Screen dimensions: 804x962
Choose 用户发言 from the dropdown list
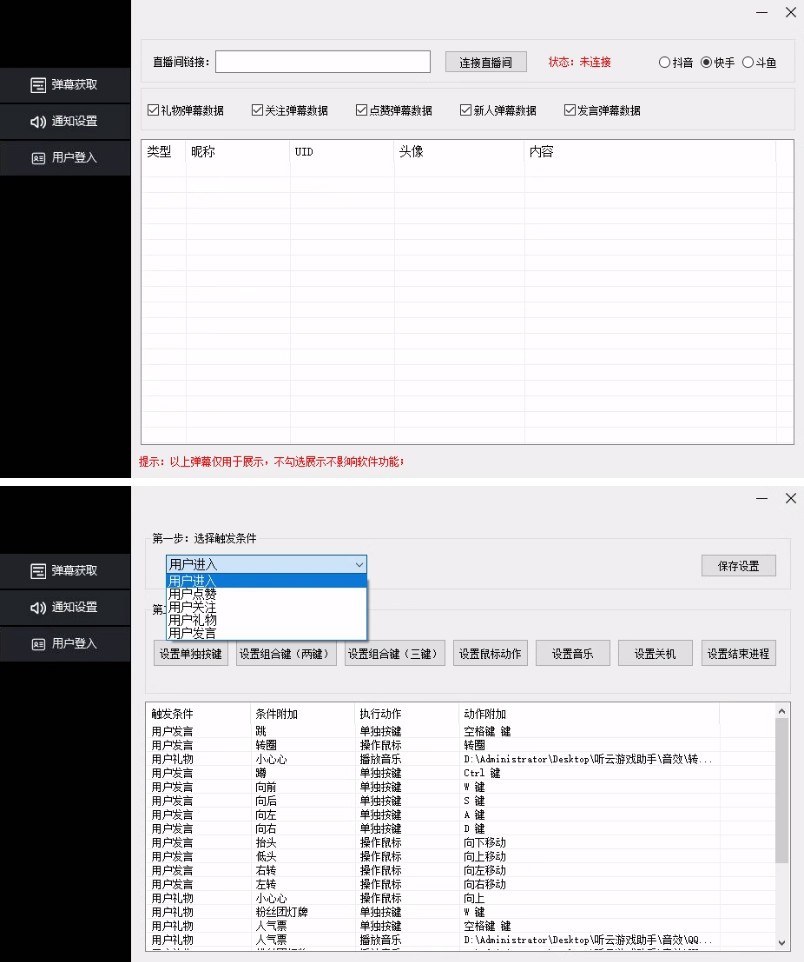pyautogui.click(x=266, y=633)
